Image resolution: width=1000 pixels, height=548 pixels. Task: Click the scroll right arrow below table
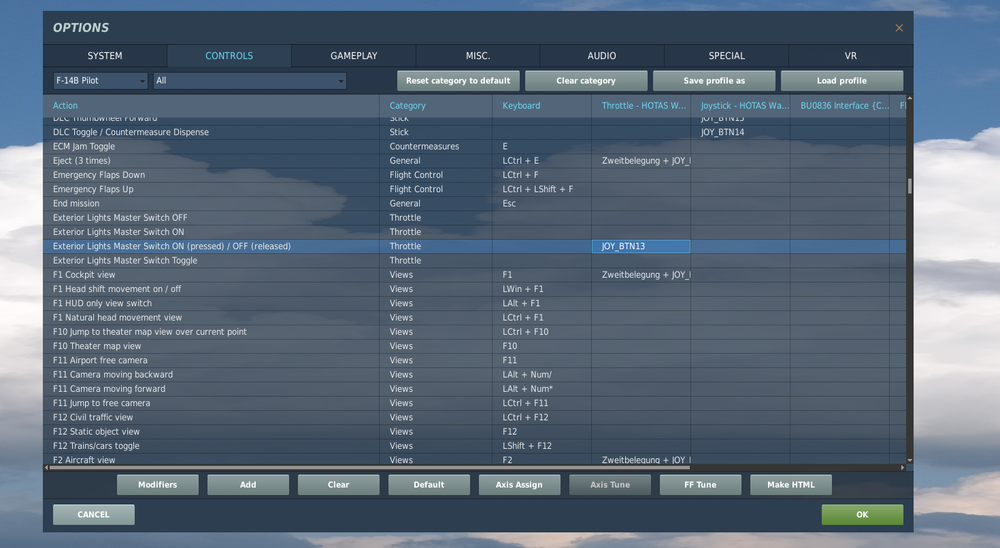(902, 468)
